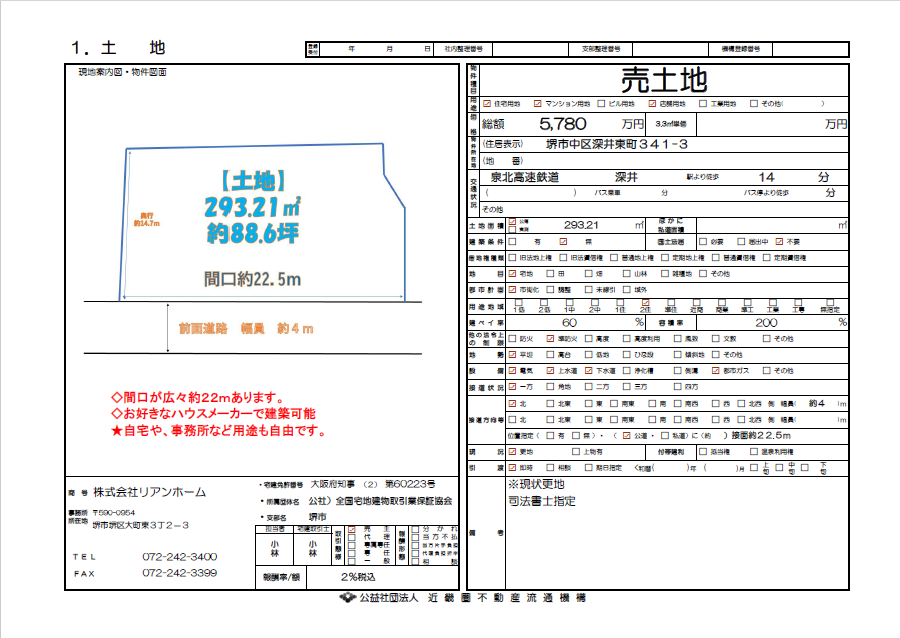Click the 売土地 property type heading
Viewport: 900px width, 638px height.
663,79
